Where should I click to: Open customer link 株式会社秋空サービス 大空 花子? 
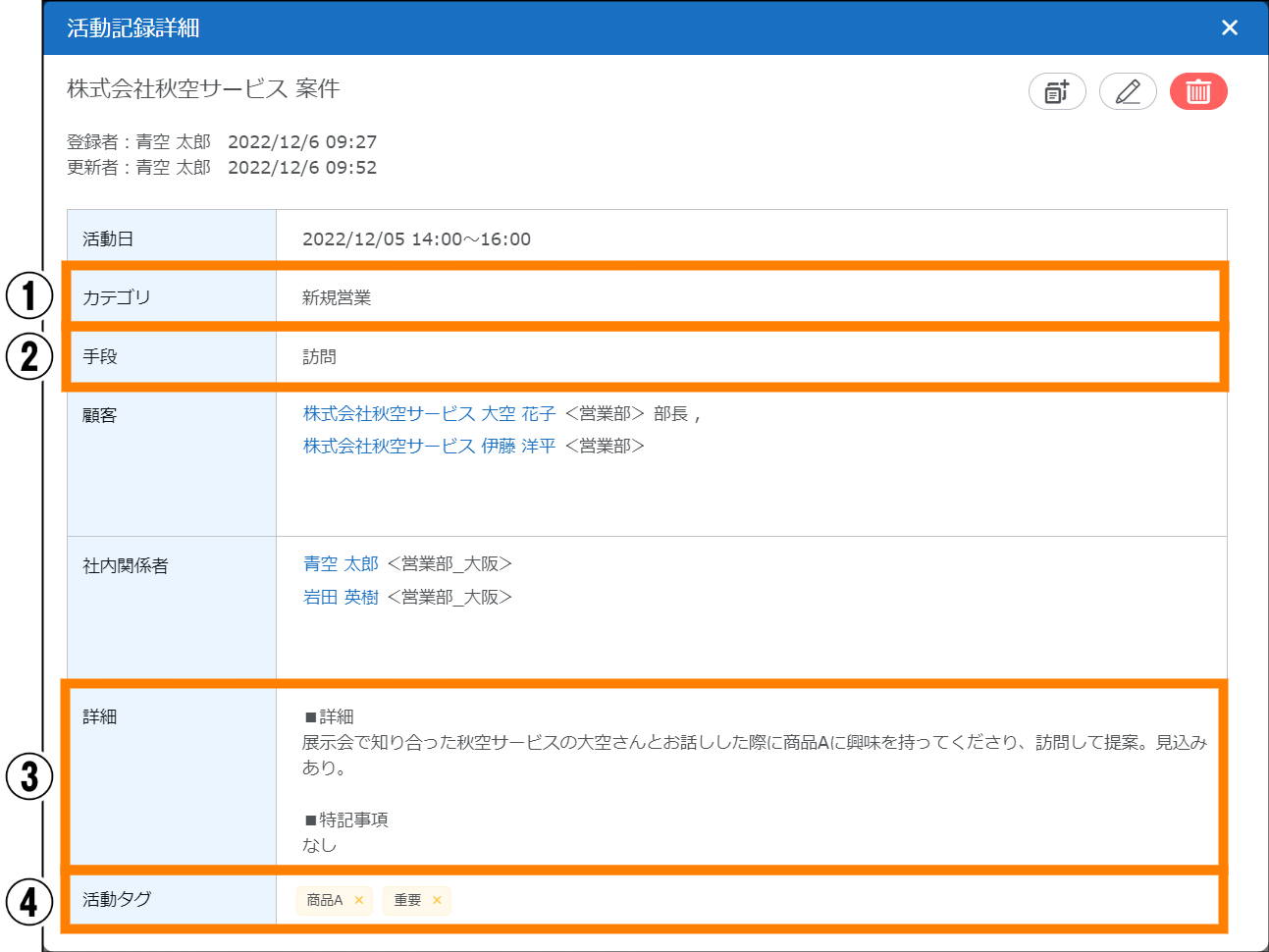429,414
